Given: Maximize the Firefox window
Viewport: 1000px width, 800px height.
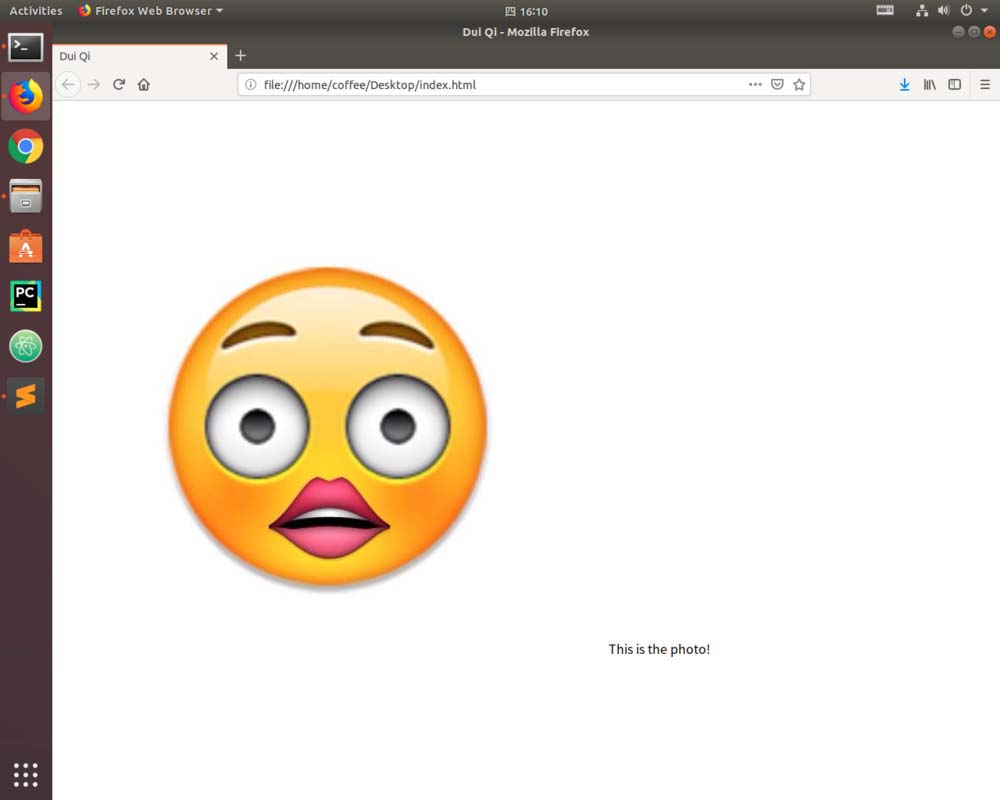Looking at the screenshot, I should 974,32.
